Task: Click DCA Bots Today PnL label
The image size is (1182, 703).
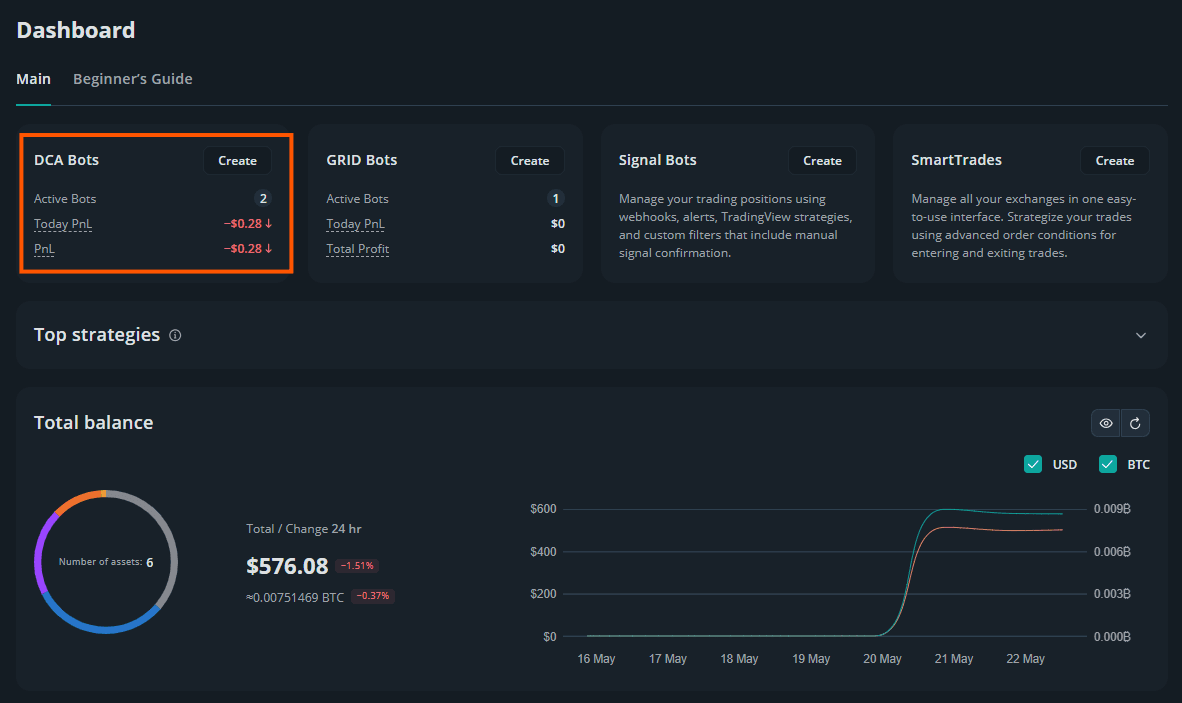Action: [63, 224]
